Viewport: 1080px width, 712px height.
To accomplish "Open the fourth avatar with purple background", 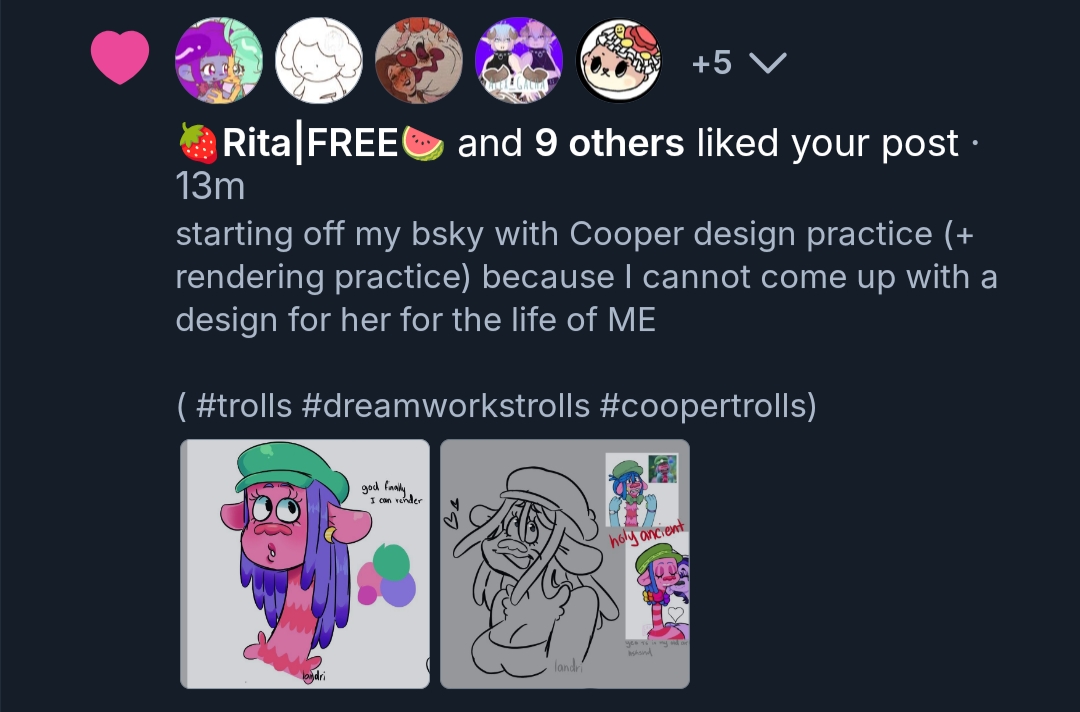I will click(x=519, y=61).
